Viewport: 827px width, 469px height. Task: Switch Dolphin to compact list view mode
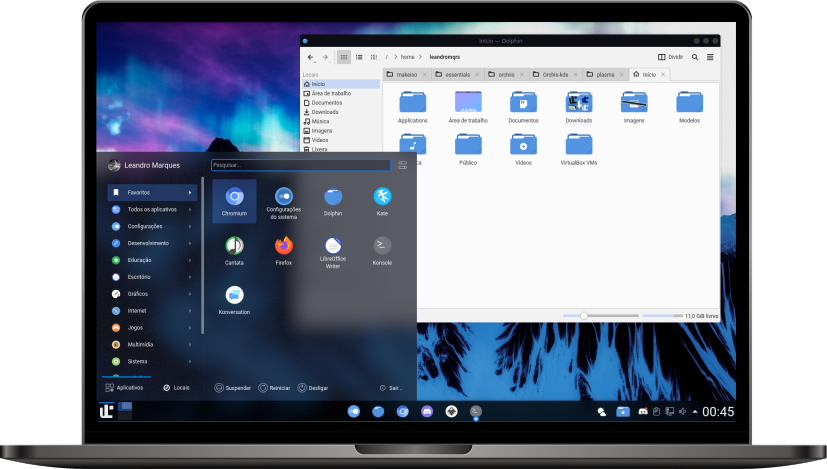(359, 57)
